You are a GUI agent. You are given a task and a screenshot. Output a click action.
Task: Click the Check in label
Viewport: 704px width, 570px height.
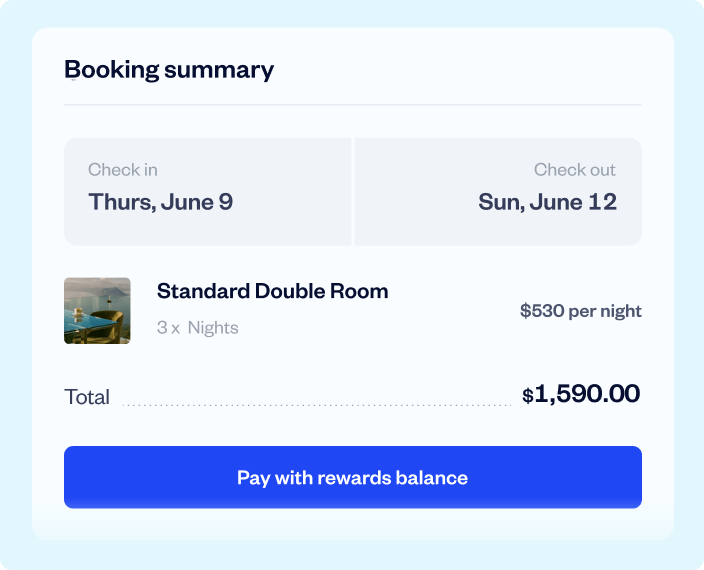pos(122,170)
